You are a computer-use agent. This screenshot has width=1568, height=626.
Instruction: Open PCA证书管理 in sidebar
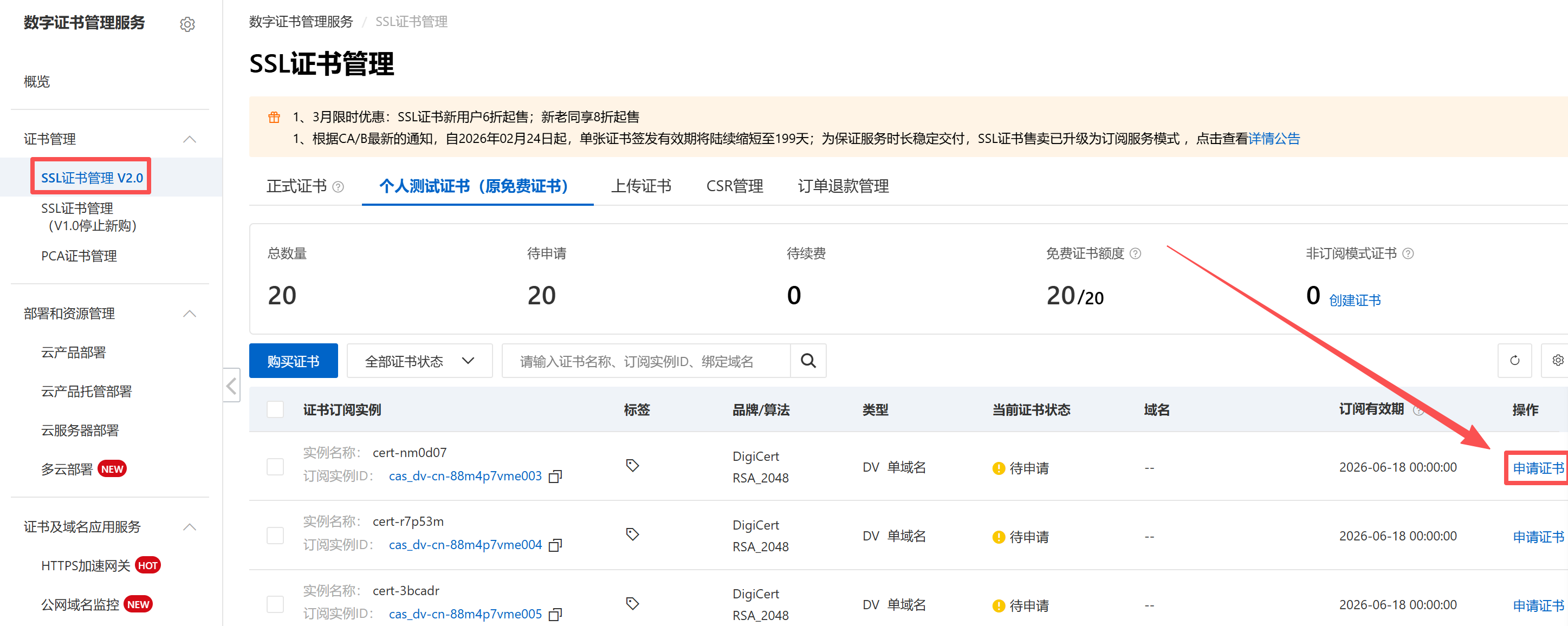point(79,256)
